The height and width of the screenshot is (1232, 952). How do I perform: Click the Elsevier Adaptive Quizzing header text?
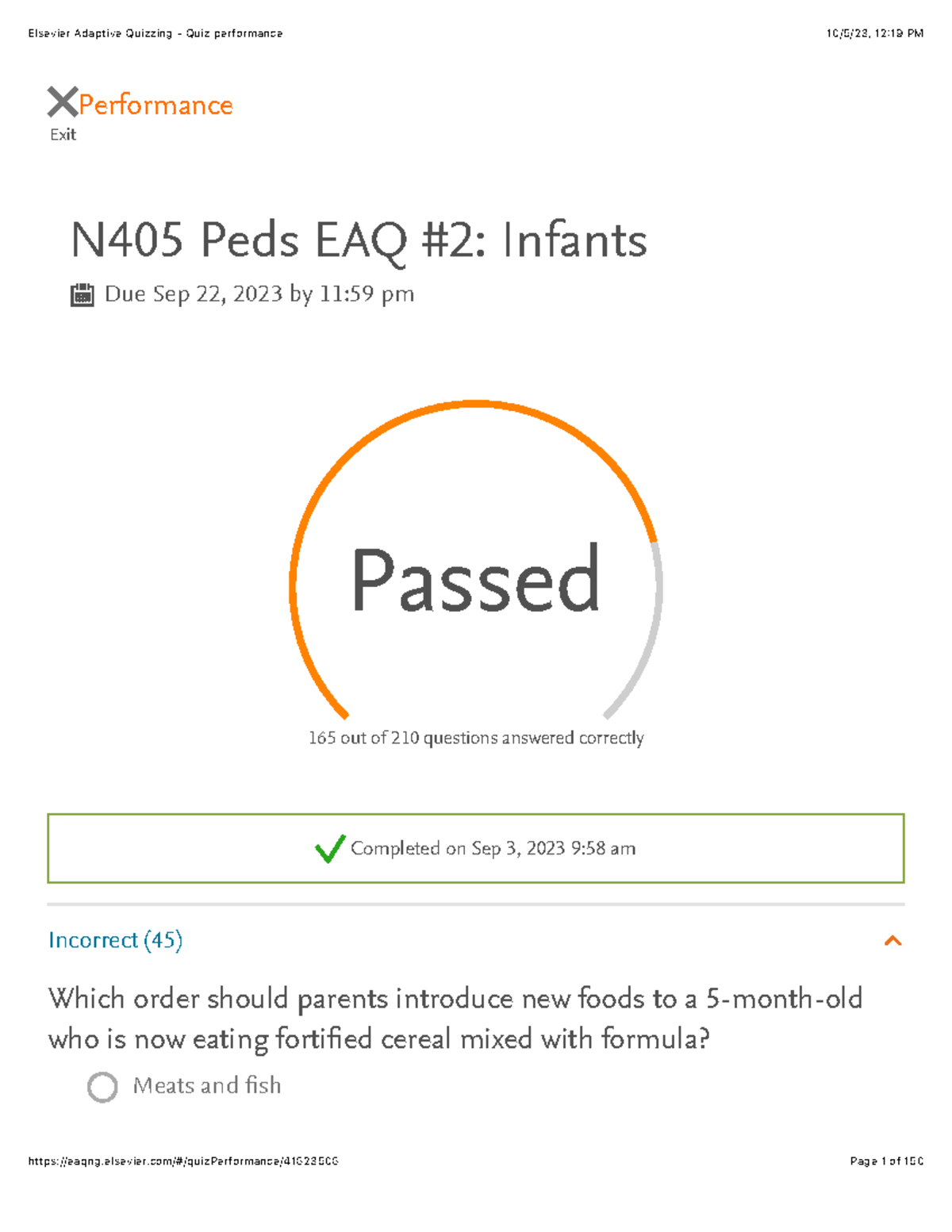pyautogui.click(x=155, y=33)
